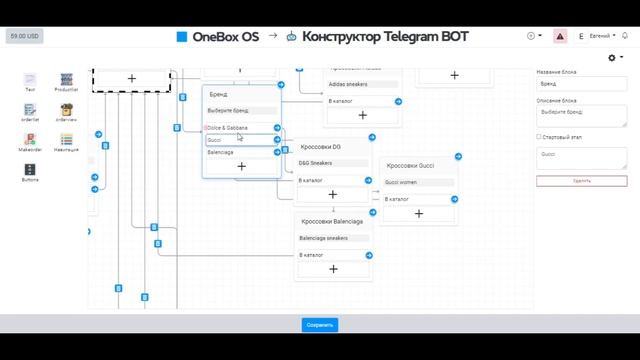Open the plus-circle add dropdown in header

[x=534, y=36]
